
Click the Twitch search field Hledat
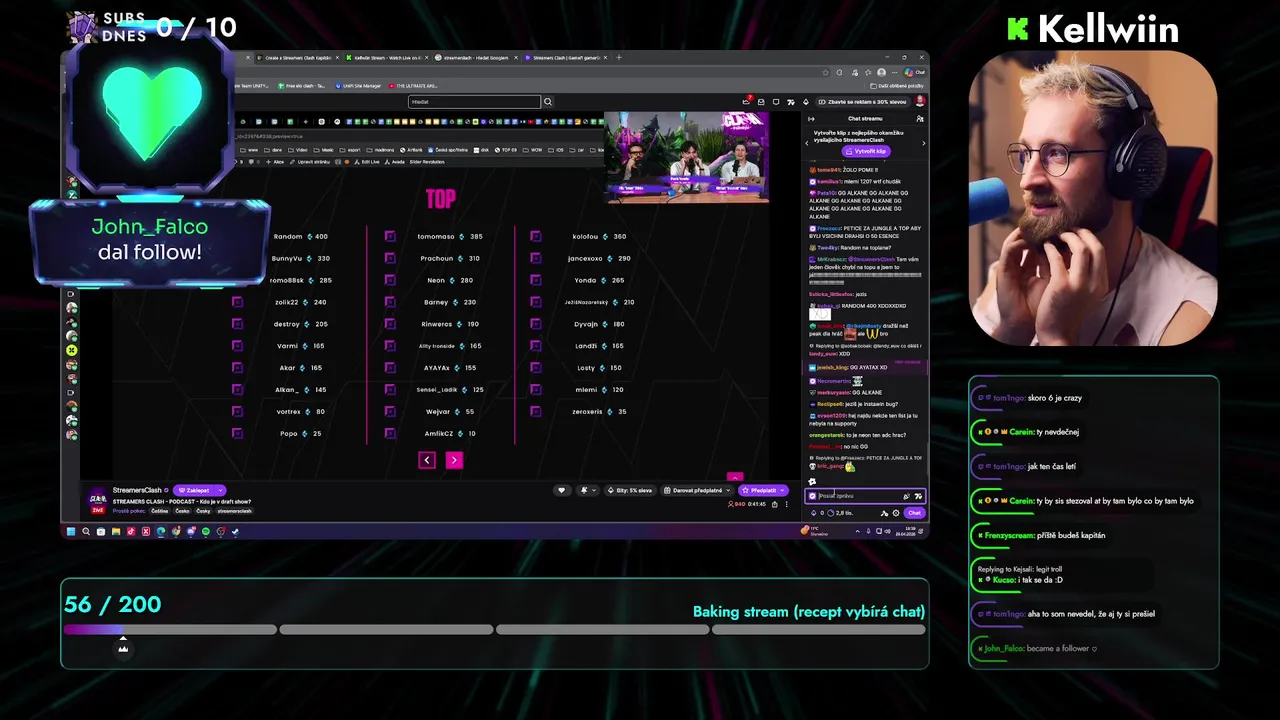point(474,102)
